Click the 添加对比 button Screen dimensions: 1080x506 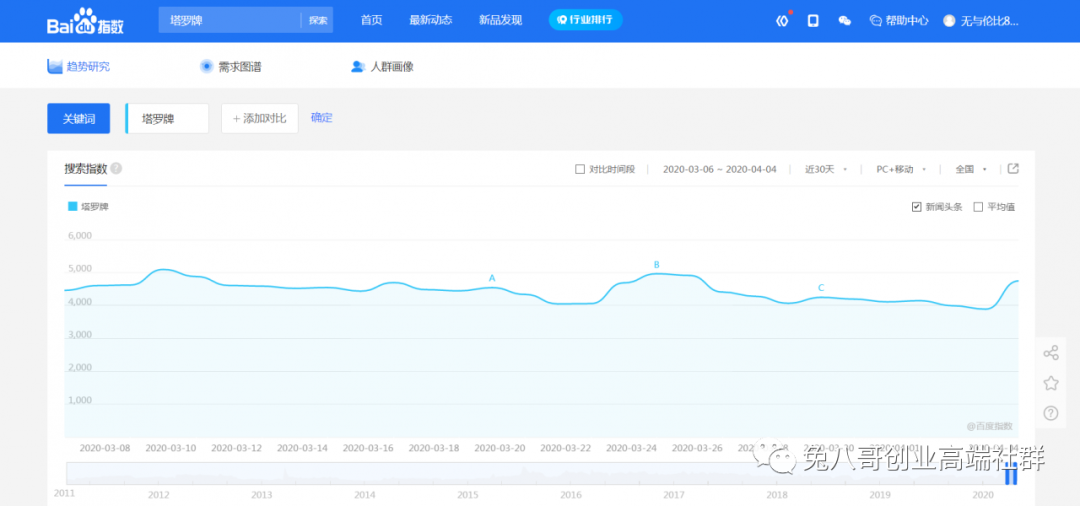pyautogui.click(x=259, y=118)
